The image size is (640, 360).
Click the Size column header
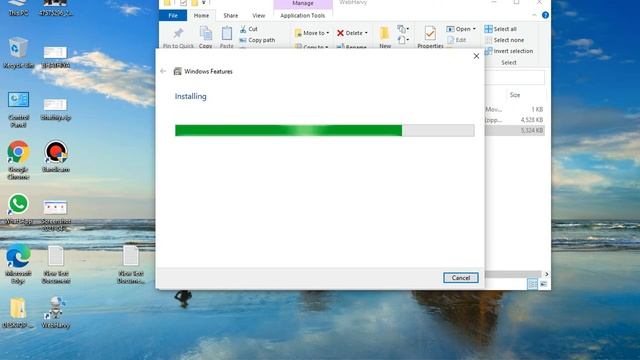[x=515, y=95]
